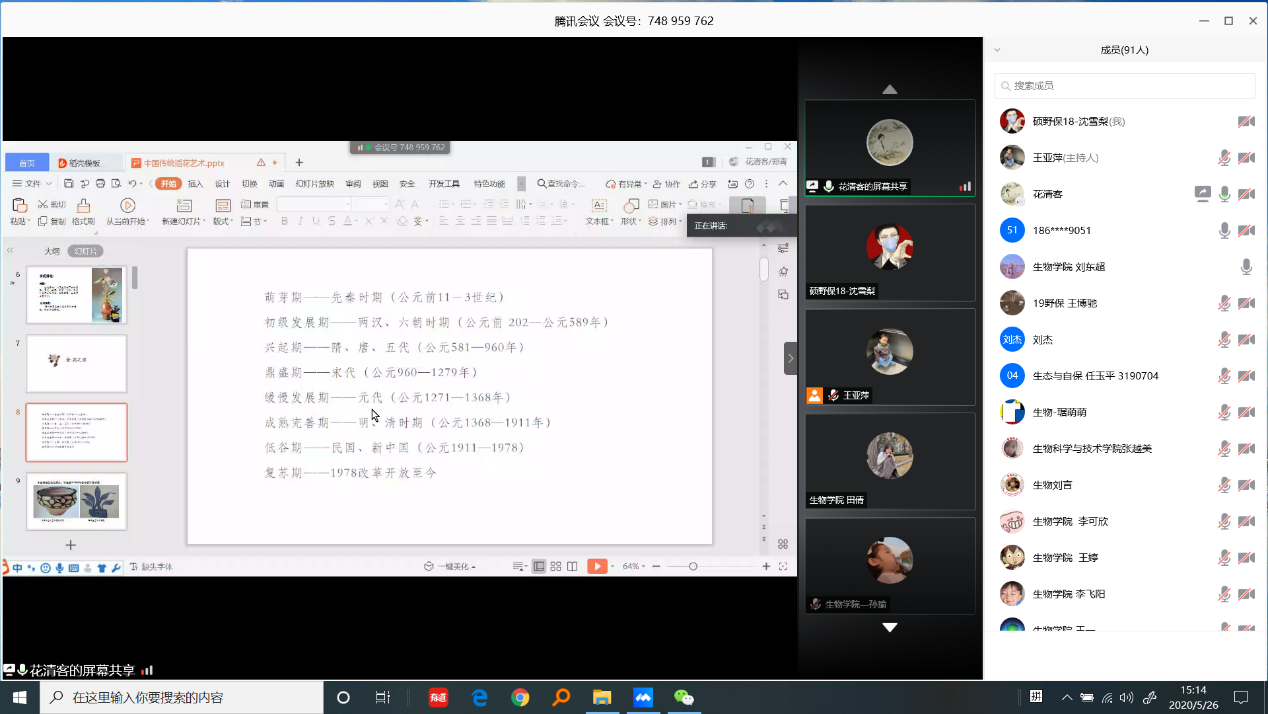The width and height of the screenshot is (1268, 714).
Task: Click the Tencent Meeting taskbar icon
Action: [643, 697]
